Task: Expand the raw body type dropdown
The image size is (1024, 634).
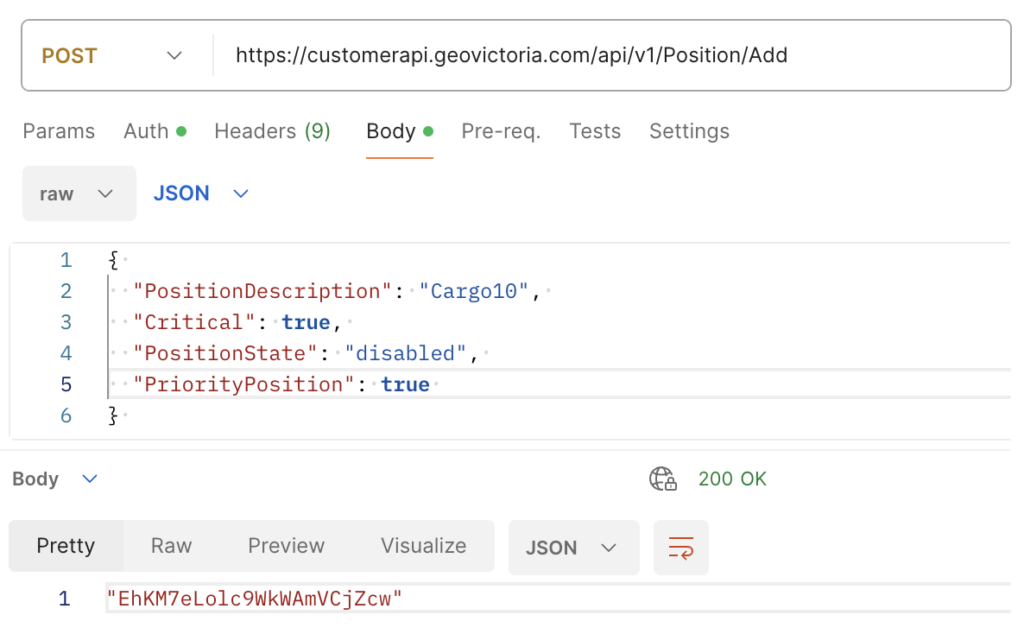Action: (x=78, y=194)
